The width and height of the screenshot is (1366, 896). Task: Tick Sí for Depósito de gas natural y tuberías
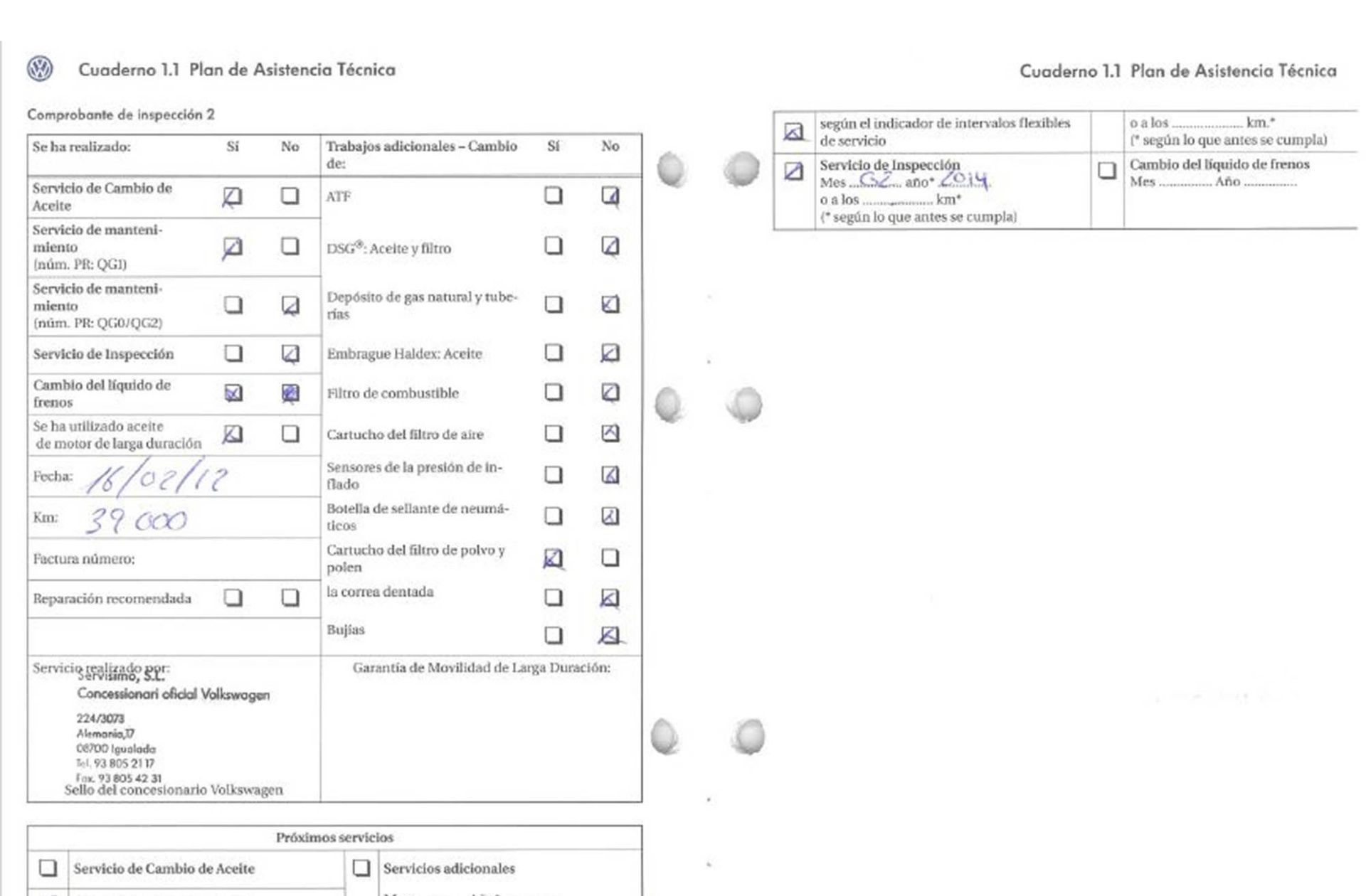pos(554,304)
